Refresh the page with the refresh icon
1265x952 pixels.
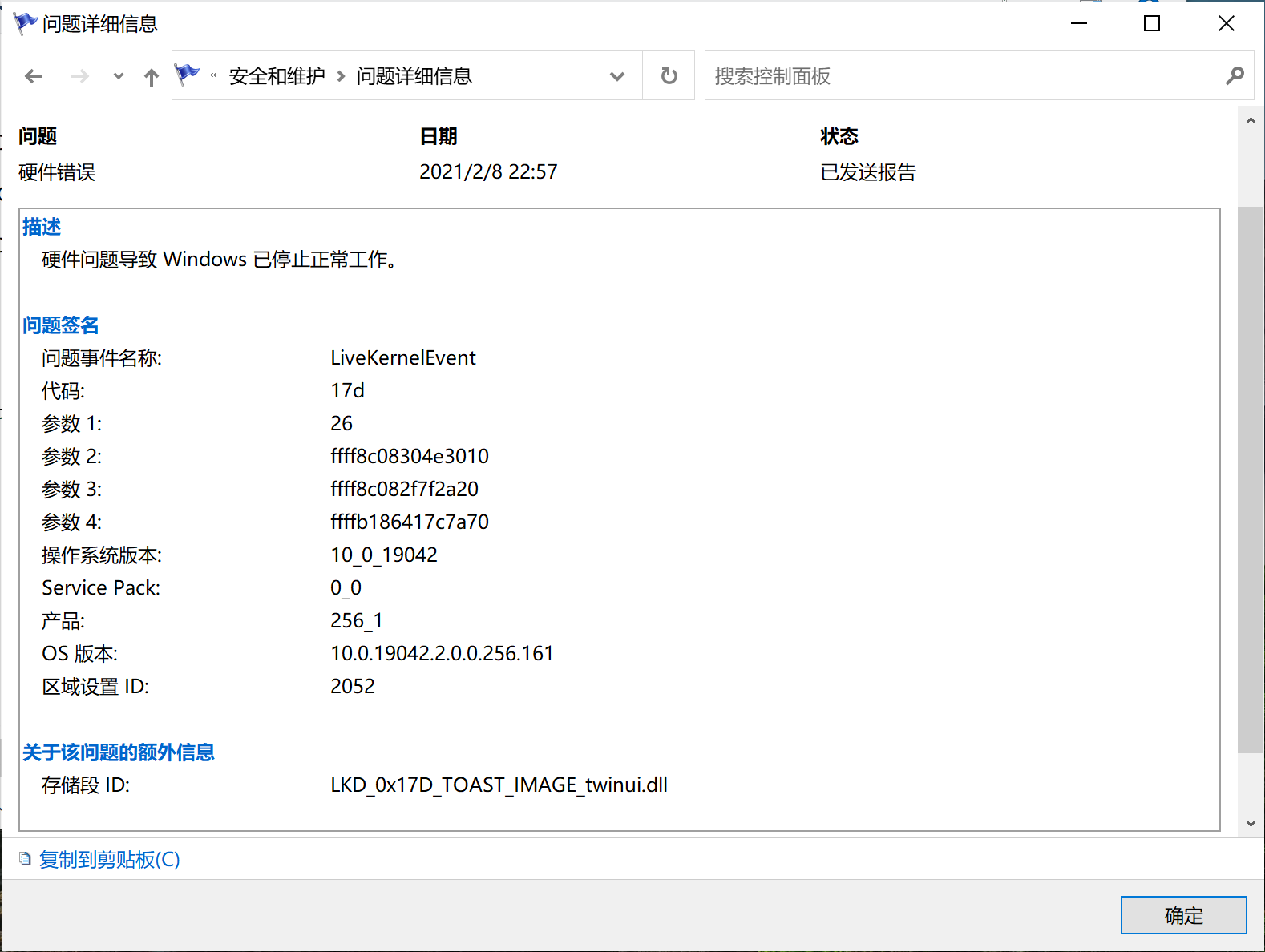pyautogui.click(x=669, y=76)
